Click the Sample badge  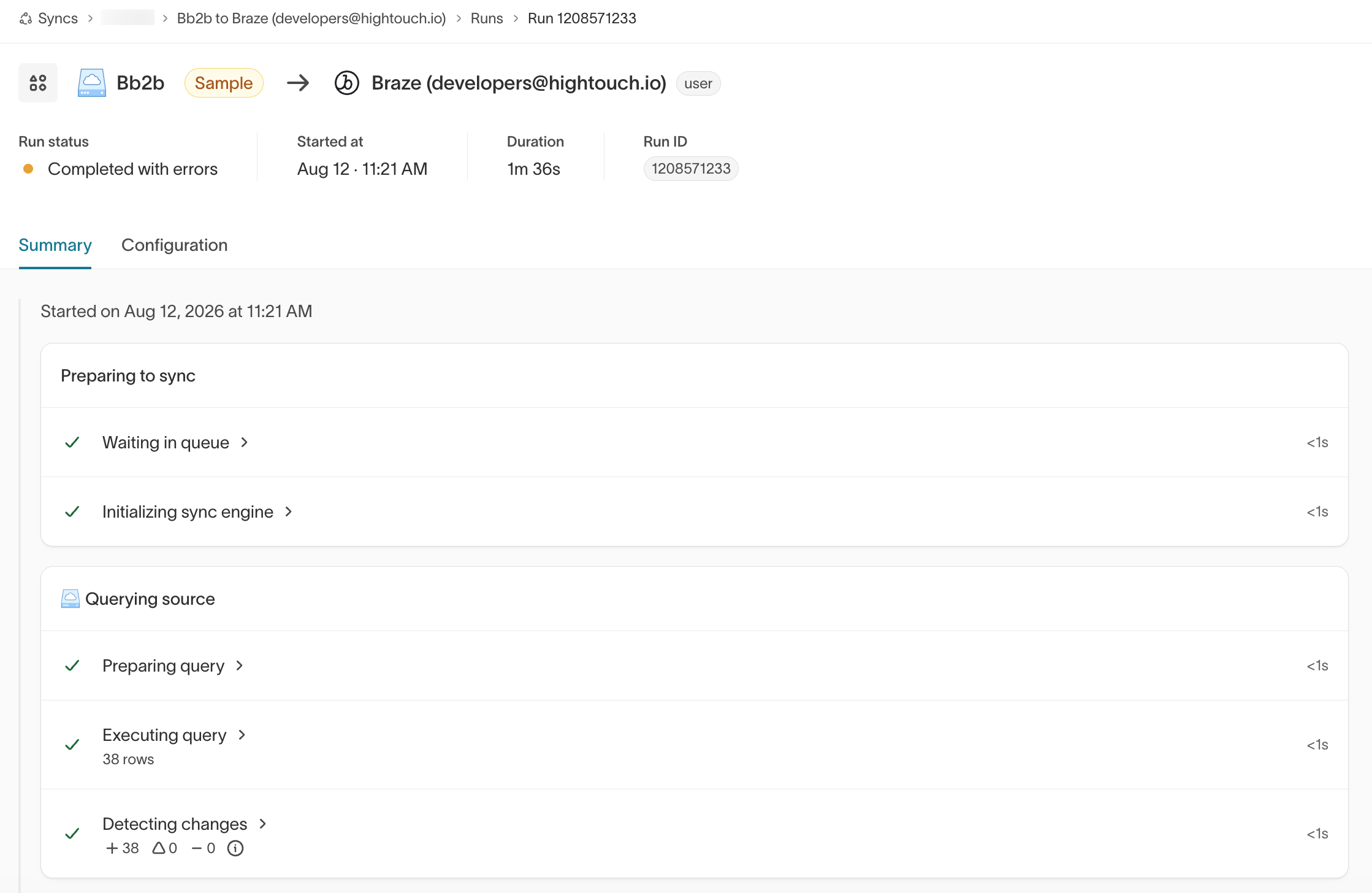click(224, 83)
